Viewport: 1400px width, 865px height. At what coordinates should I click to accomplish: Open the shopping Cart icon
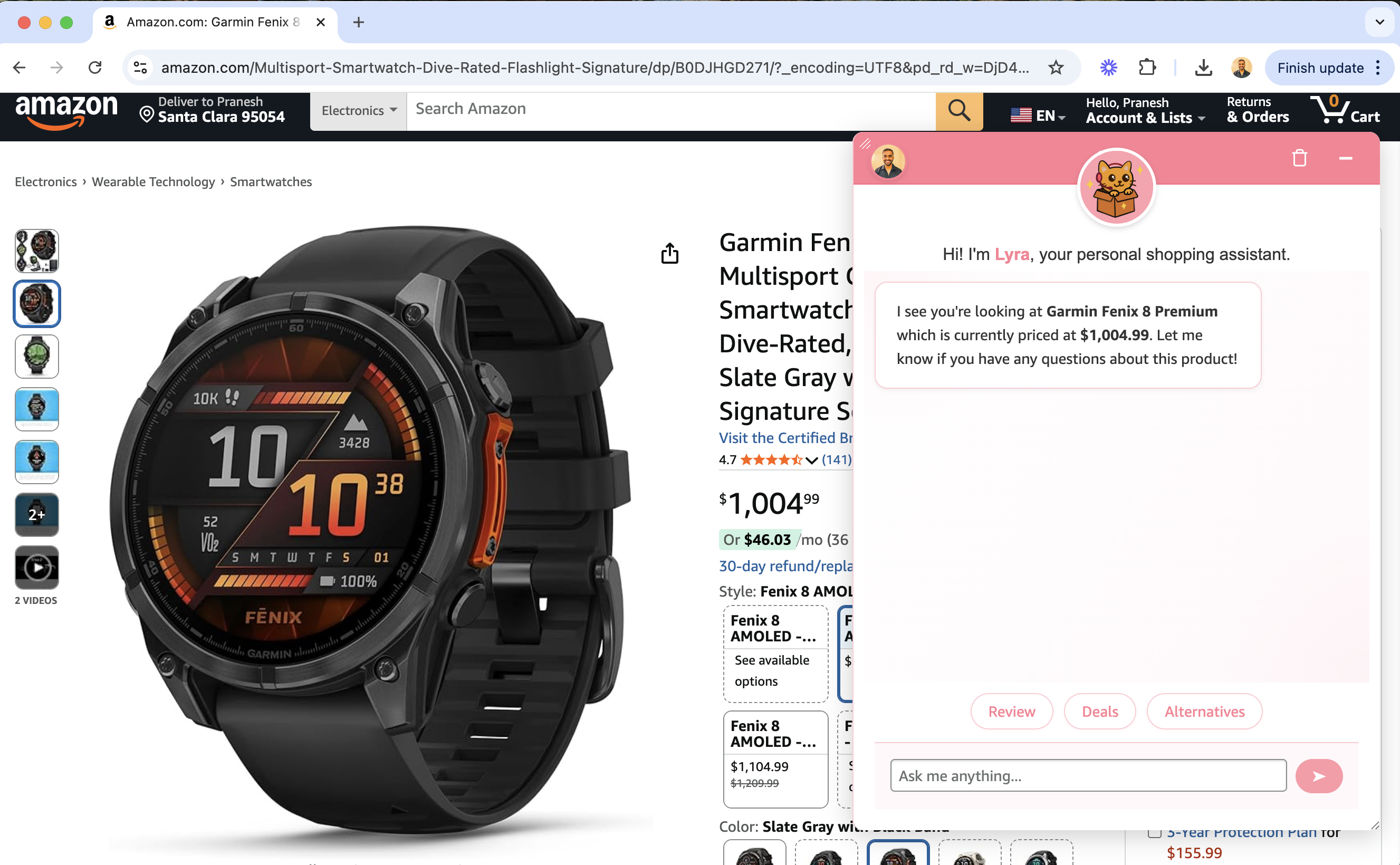click(x=1345, y=110)
